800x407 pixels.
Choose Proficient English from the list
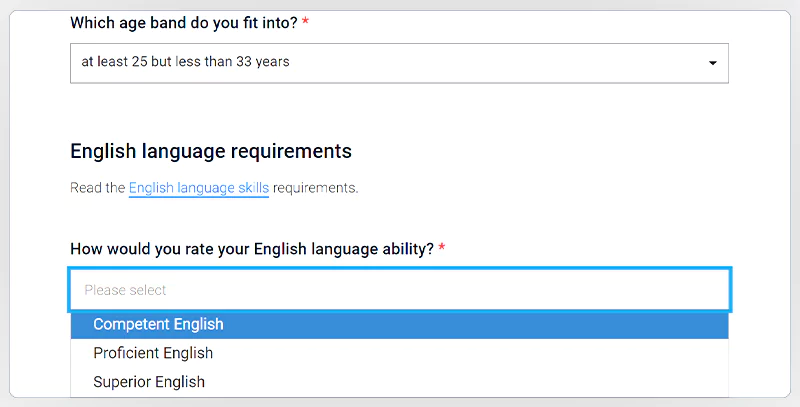click(153, 353)
